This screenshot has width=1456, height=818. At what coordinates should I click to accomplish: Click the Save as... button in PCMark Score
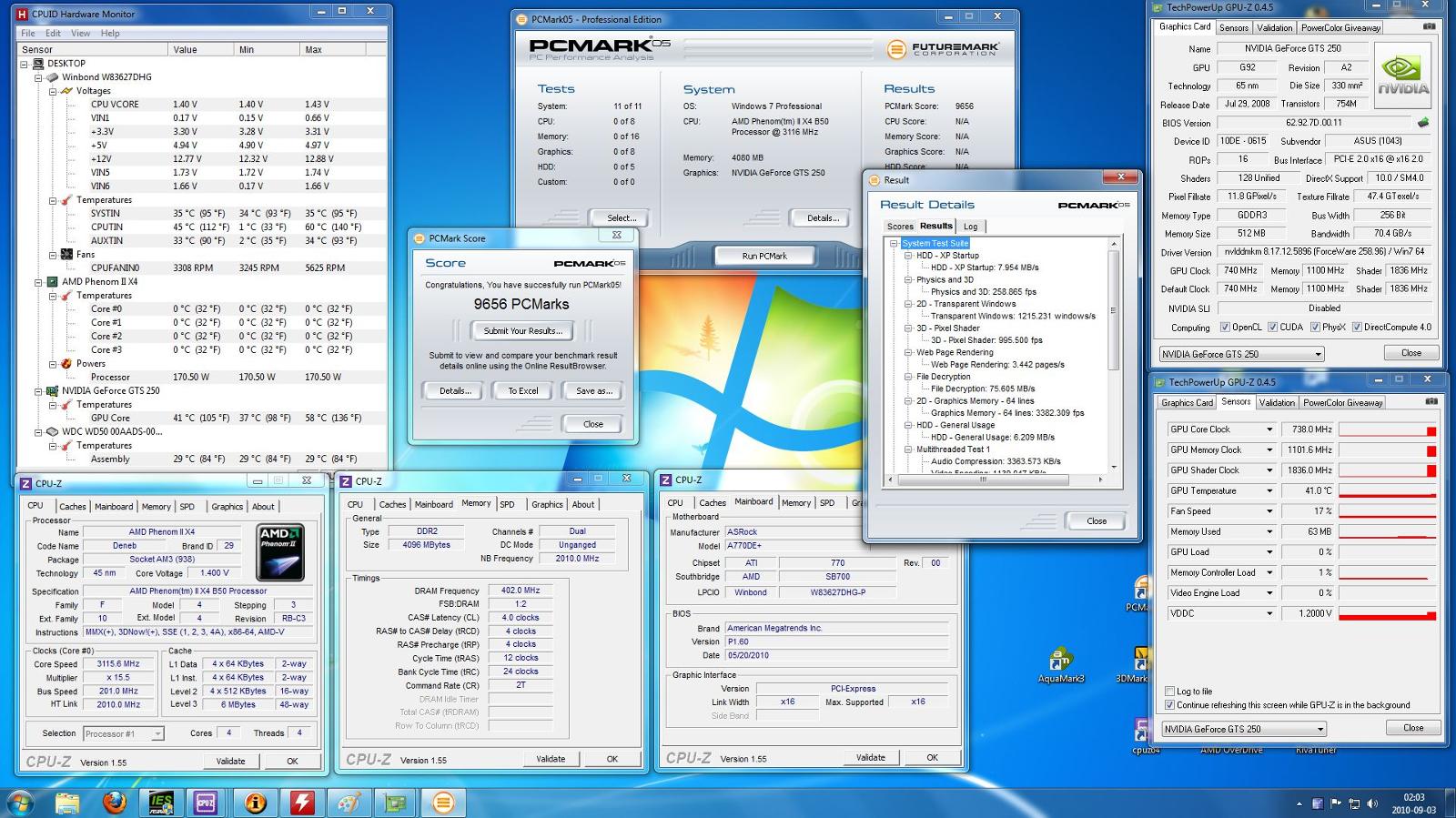point(594,390)
